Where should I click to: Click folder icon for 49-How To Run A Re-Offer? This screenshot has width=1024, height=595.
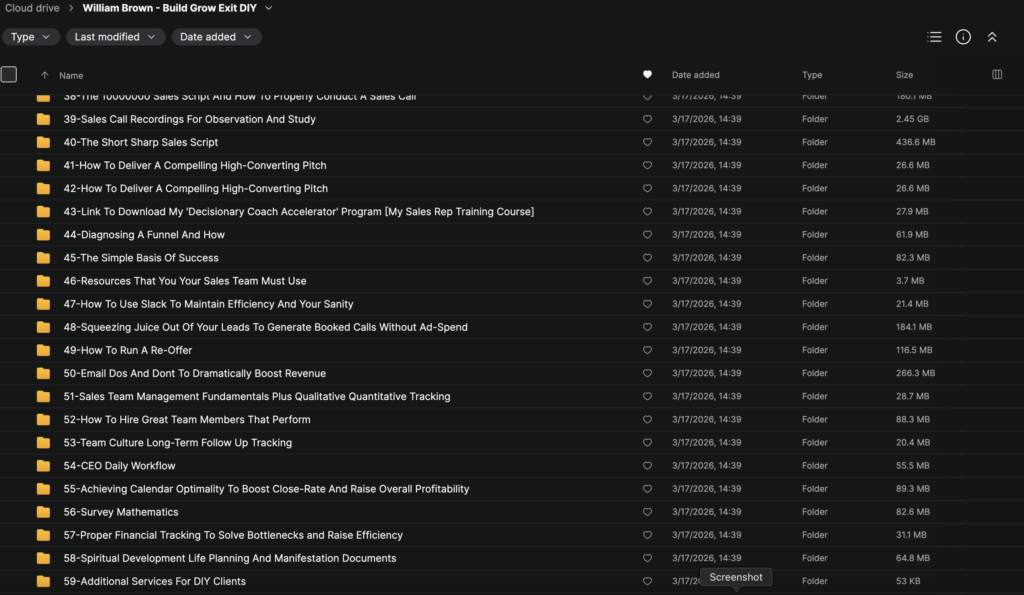pyautogui.click(x=43, y=350)
